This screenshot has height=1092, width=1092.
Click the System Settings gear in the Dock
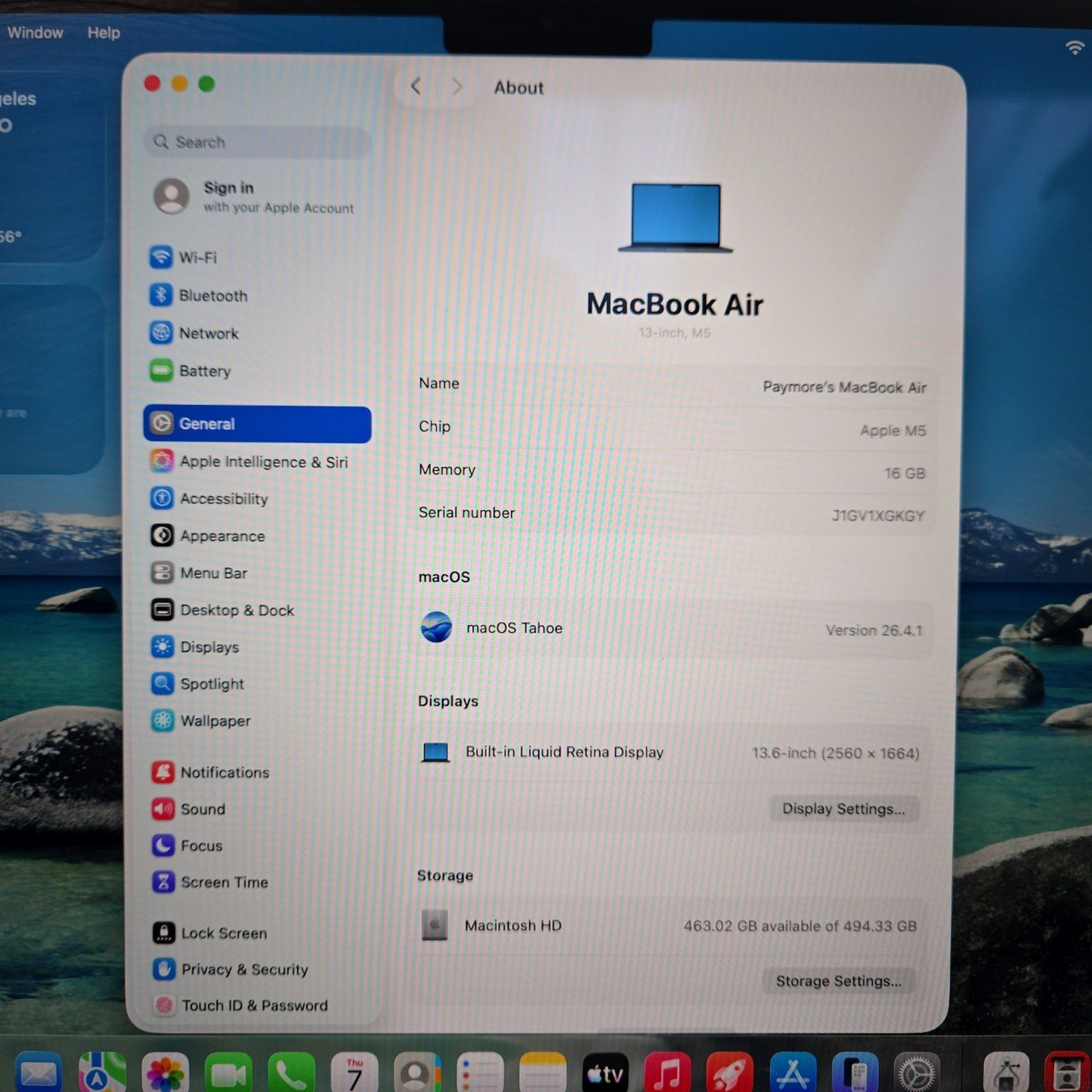[x=917, y=1072]
